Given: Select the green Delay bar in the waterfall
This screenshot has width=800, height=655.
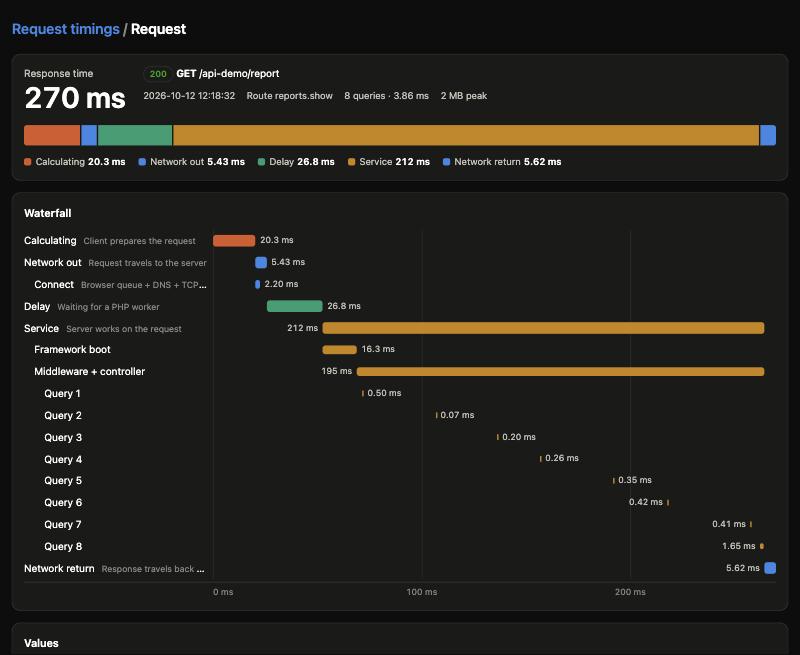Looking at the screenshot, I should (294, 306).
